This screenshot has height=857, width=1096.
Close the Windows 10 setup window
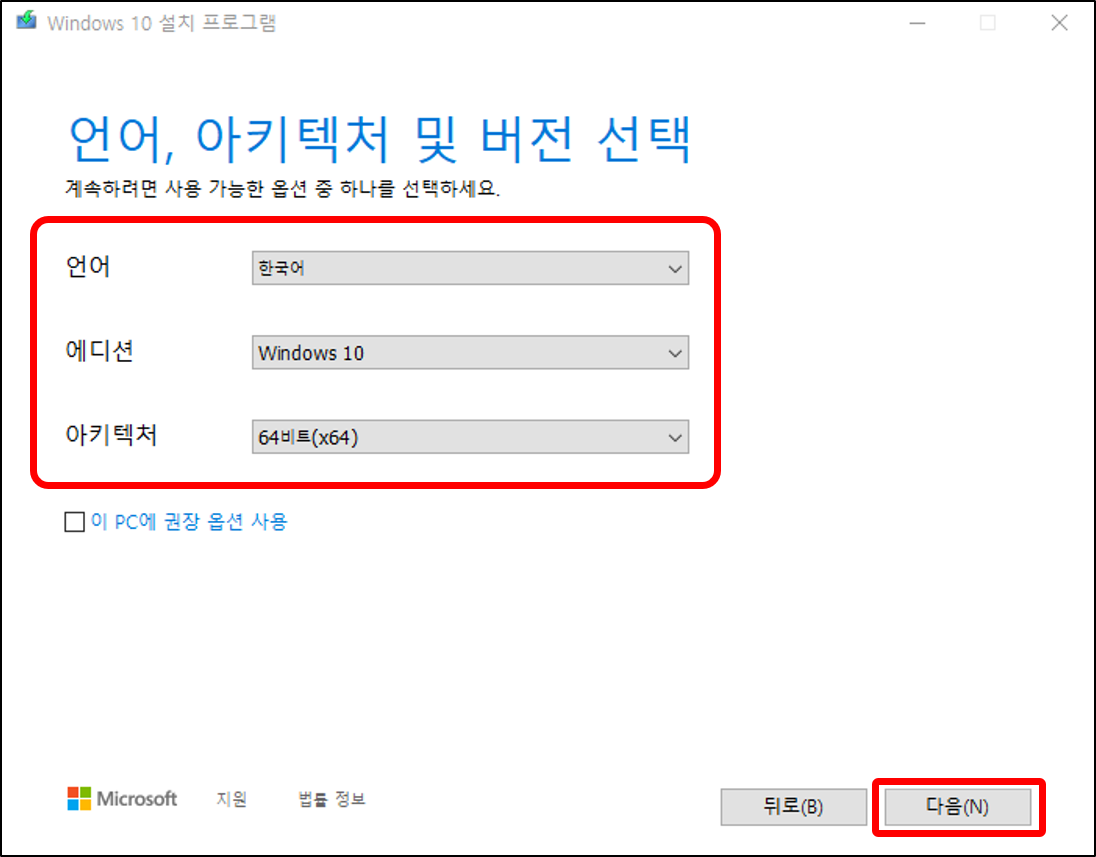point(1059,22)
